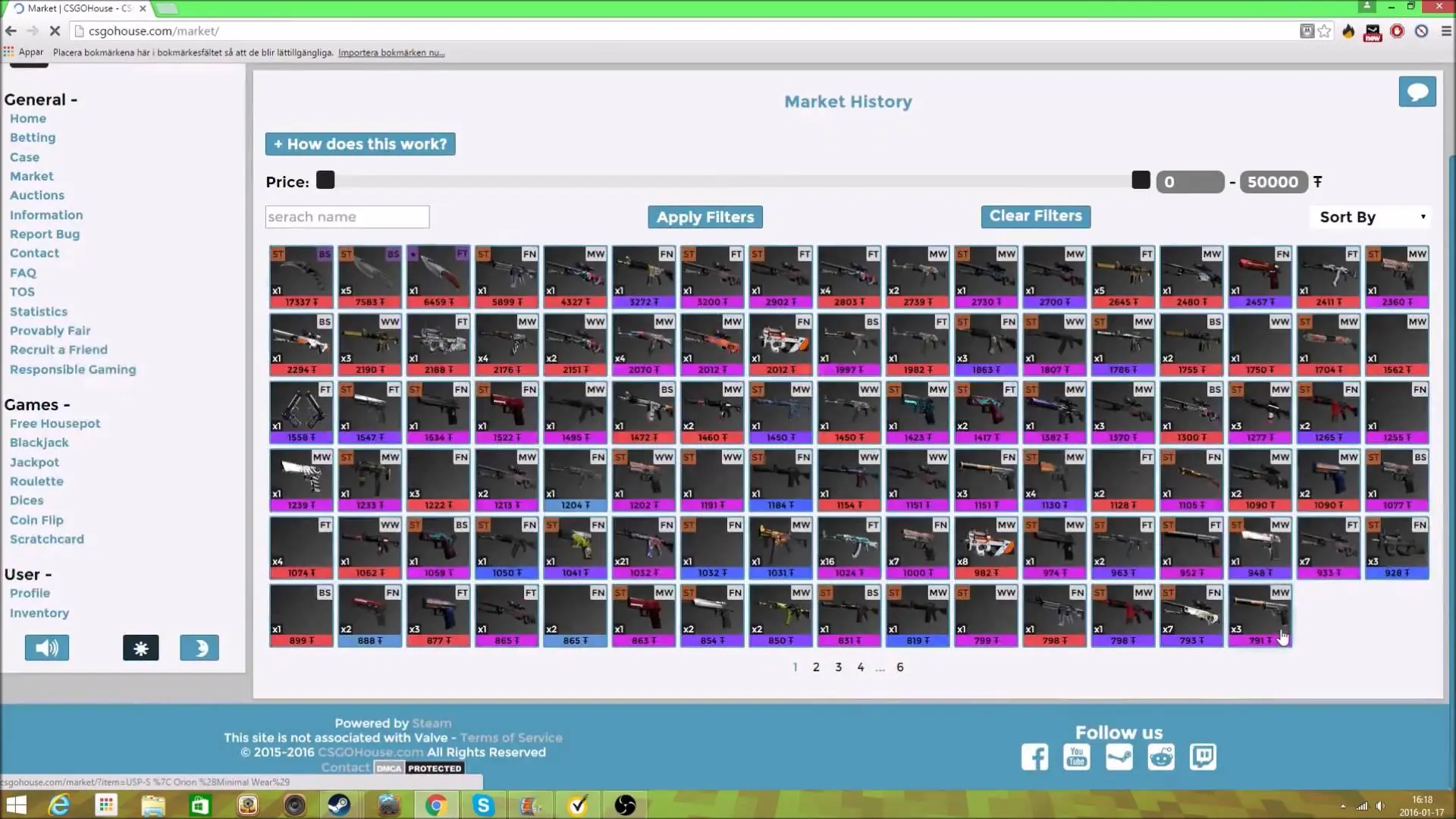The width and height of the screenshot is (1456, 819).
Task: Click Clear Filters button
Action: point(1036,216)
